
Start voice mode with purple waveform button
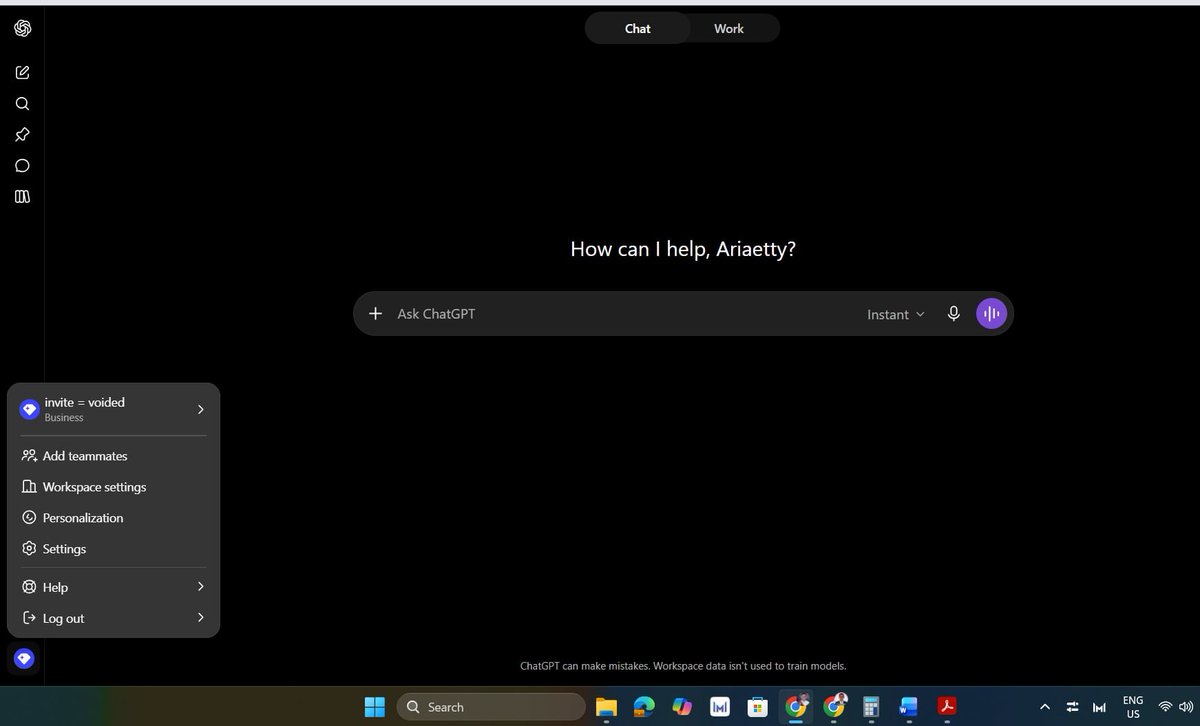click(991, 313)
